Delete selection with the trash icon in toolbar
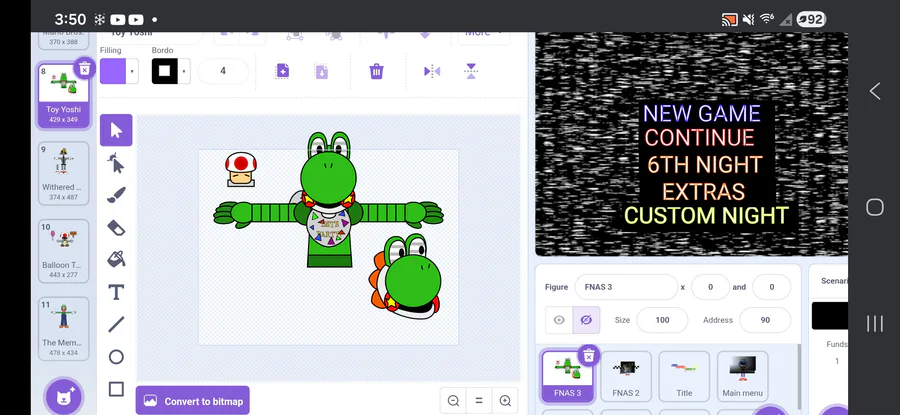The image size is (900, 415). pyautogui.click(x=377, y=71)
